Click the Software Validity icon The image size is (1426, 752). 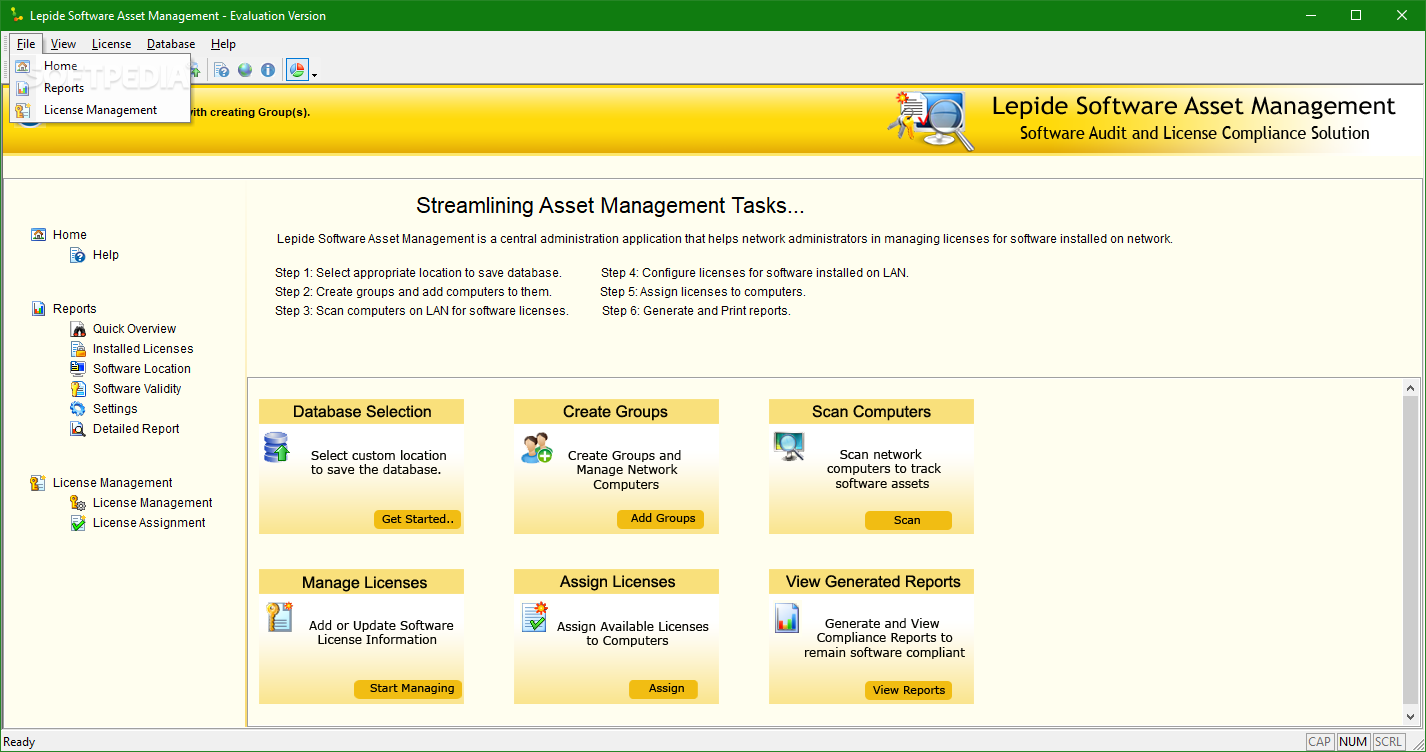point(78,389)
